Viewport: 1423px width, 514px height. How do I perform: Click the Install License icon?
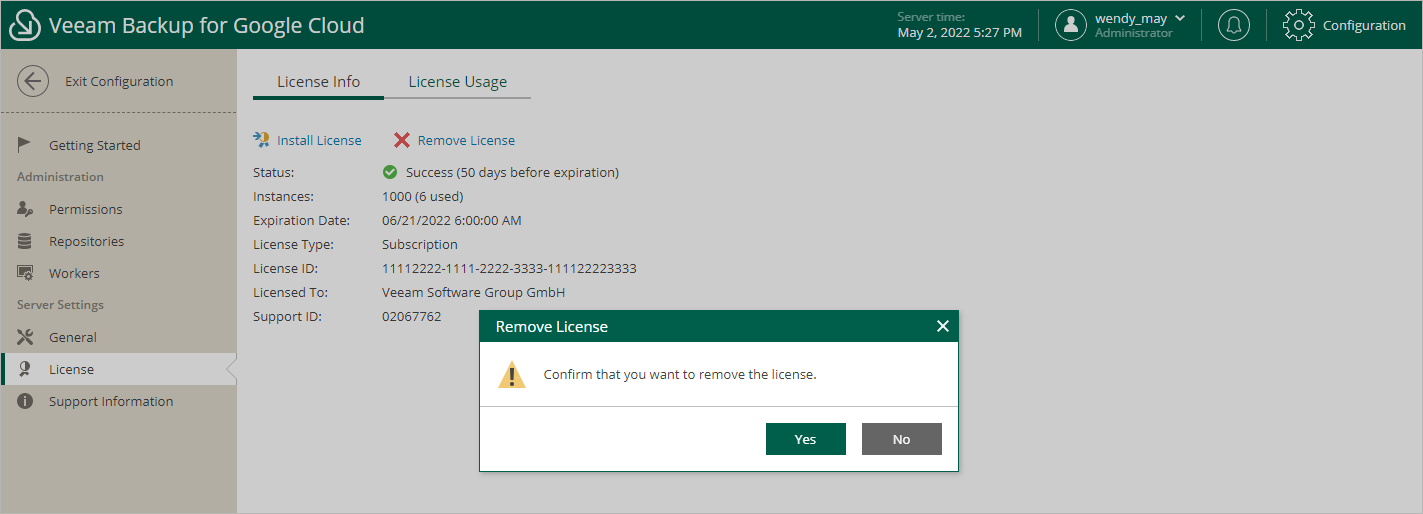pyautogui.click(x=262, y=140)
